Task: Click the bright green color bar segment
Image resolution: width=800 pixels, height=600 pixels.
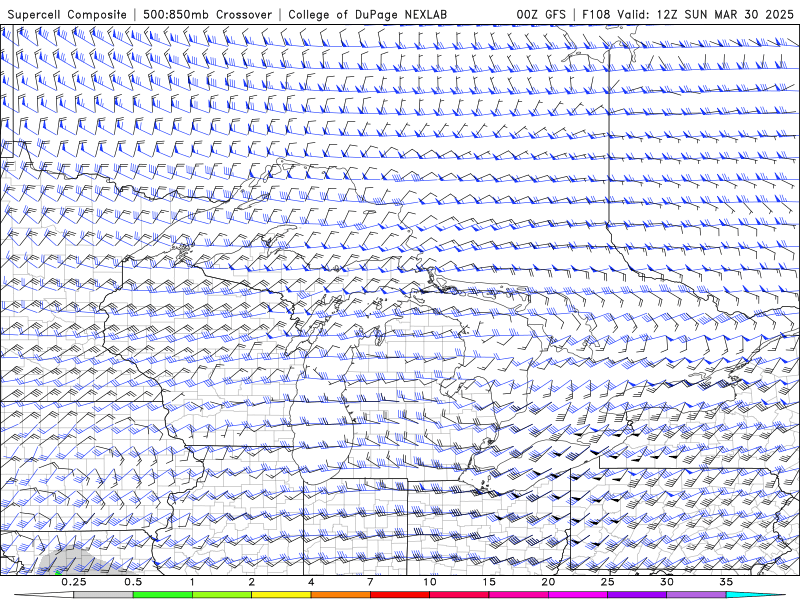Action: 163,594
